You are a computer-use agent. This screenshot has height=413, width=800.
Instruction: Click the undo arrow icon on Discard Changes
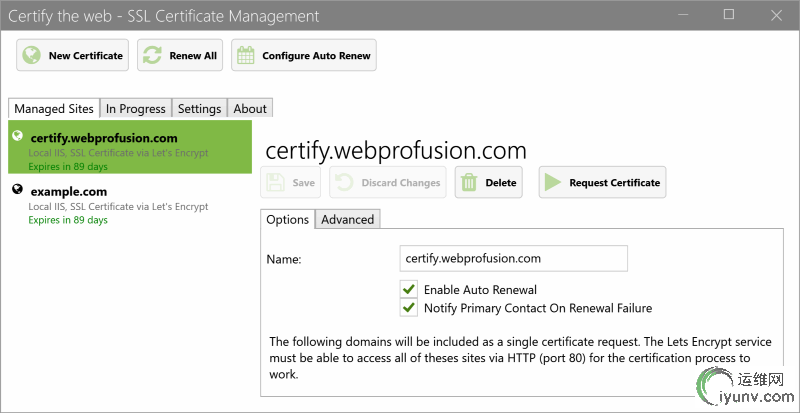[345, 182]
